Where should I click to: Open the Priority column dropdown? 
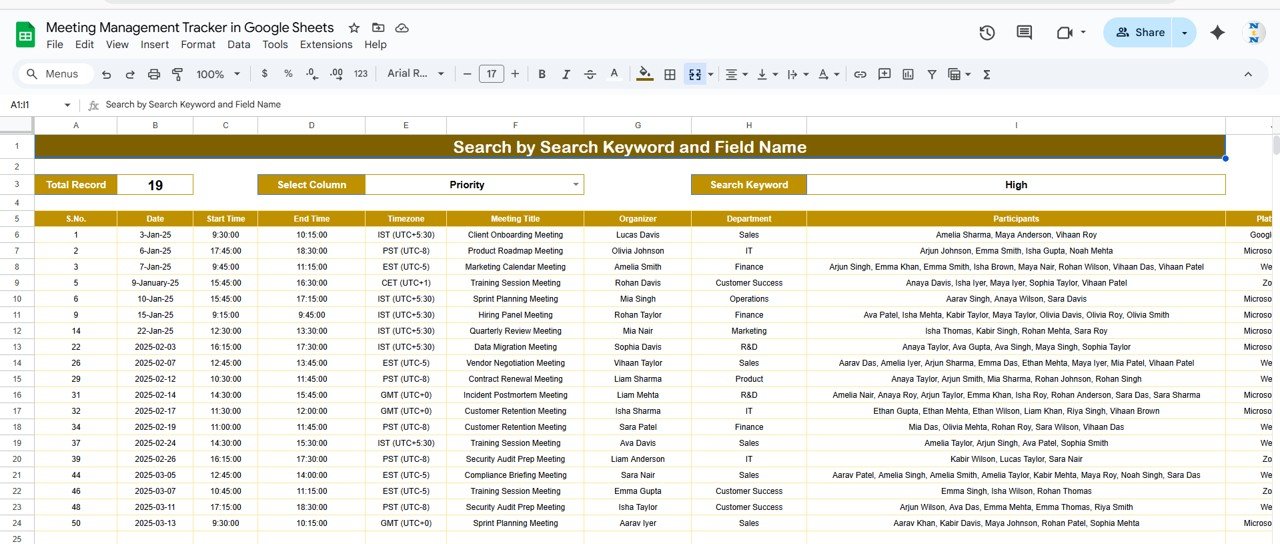[575, 185]
